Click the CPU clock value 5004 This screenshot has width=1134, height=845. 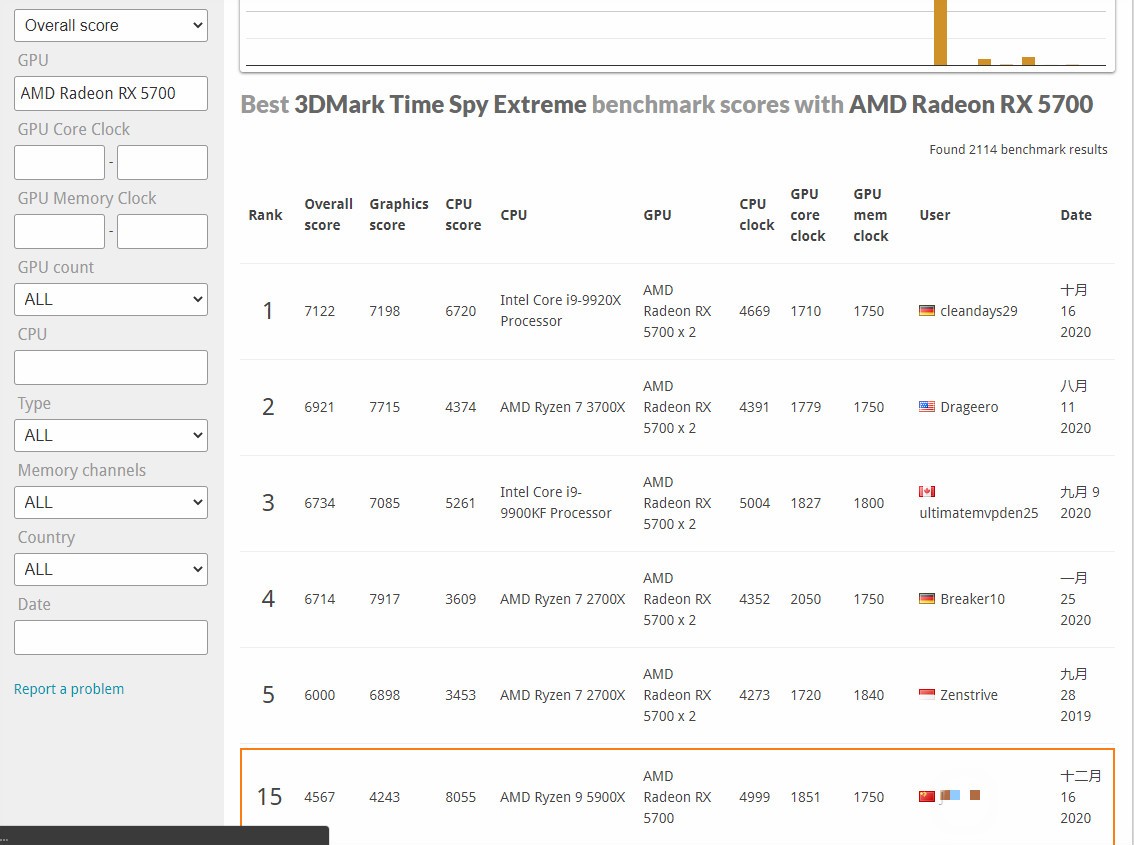tap(754, 503)
